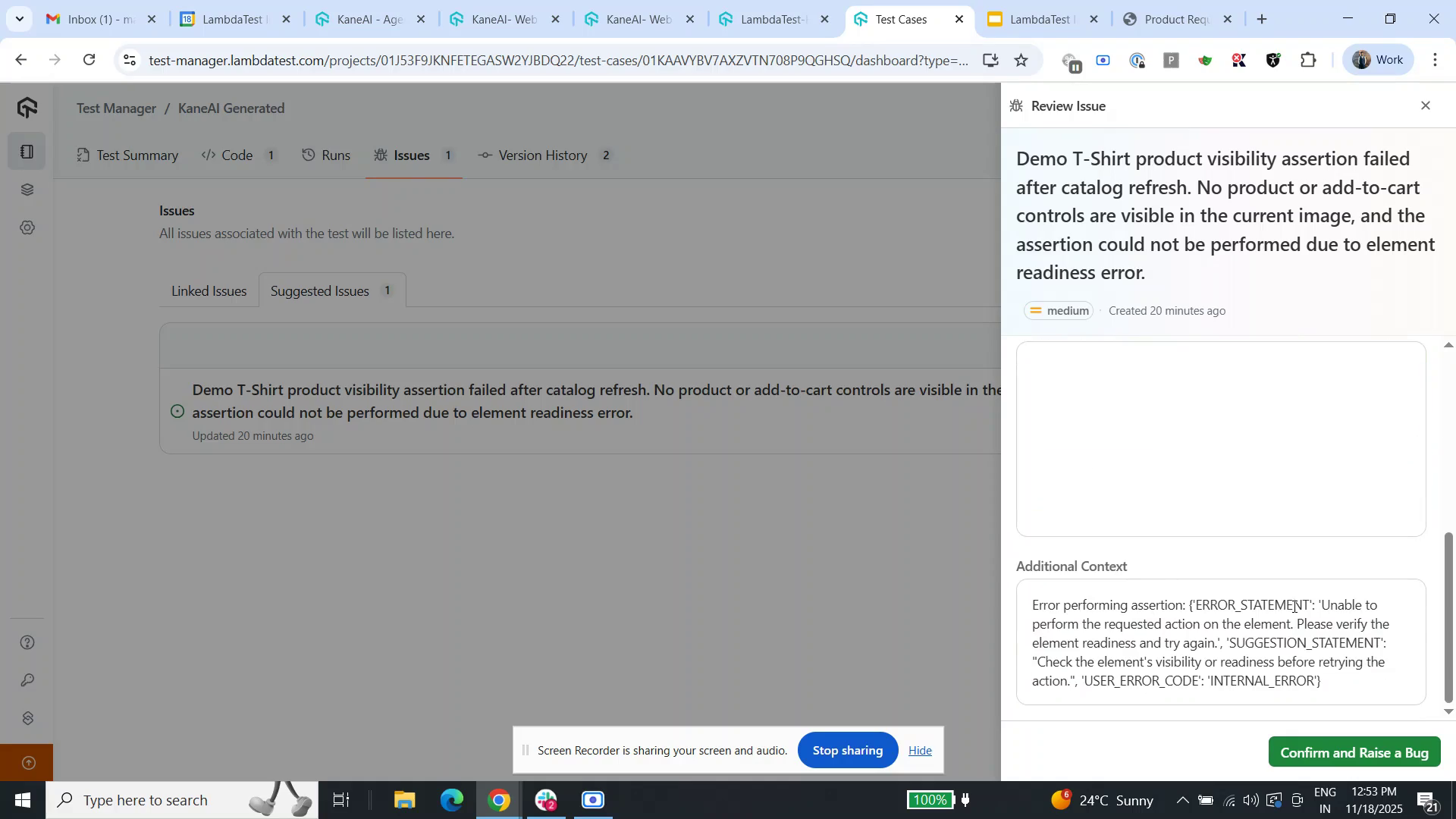Open the bug icon beside Review Issue
Screen dimensions: 1456x819
[1016, 105]
